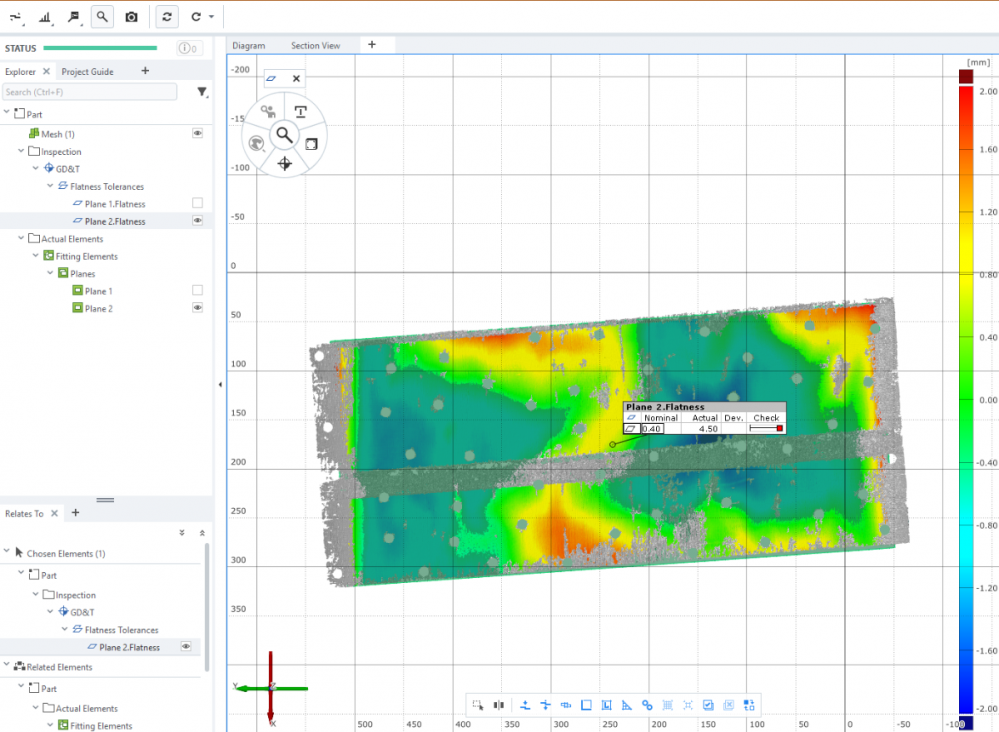The height and width of the screenshot is (732, 999).
Task: Click the Explorer search field
Action: coord(90,92)
